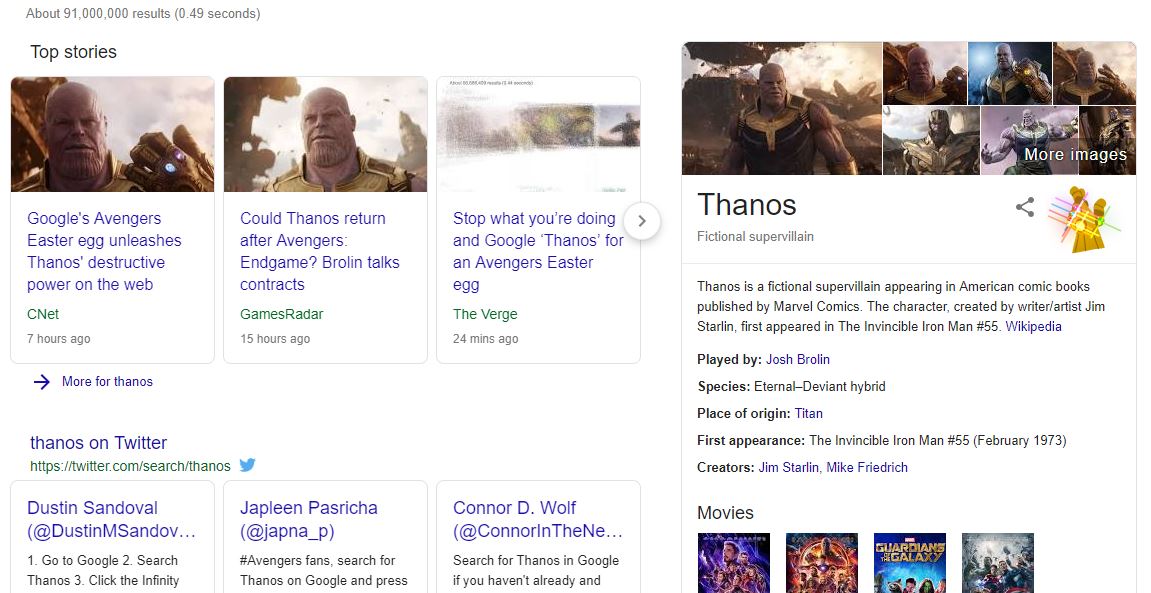Click The Verge source label

[x=485, y=314]
